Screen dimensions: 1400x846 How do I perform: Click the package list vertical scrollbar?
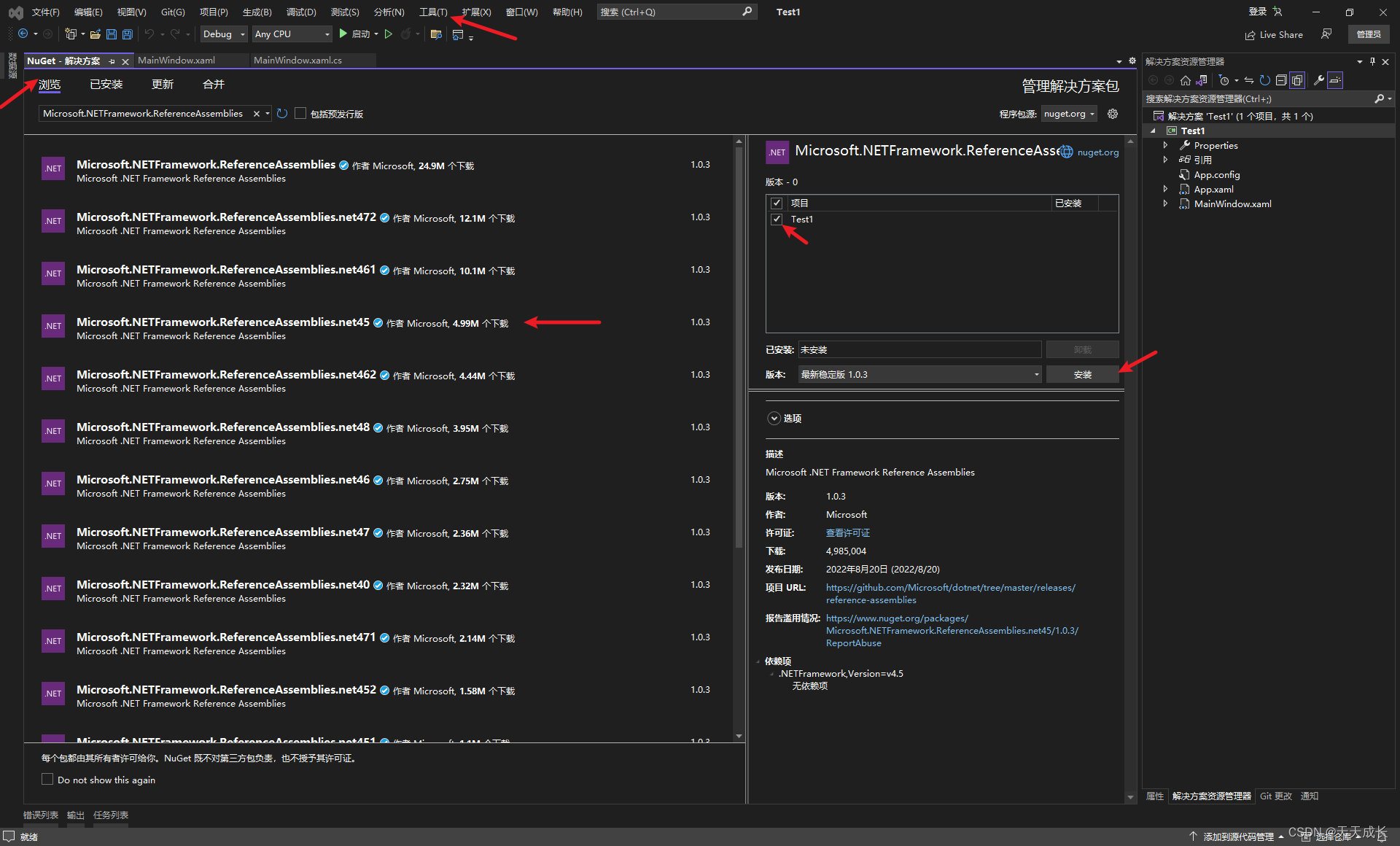(739, 346)
